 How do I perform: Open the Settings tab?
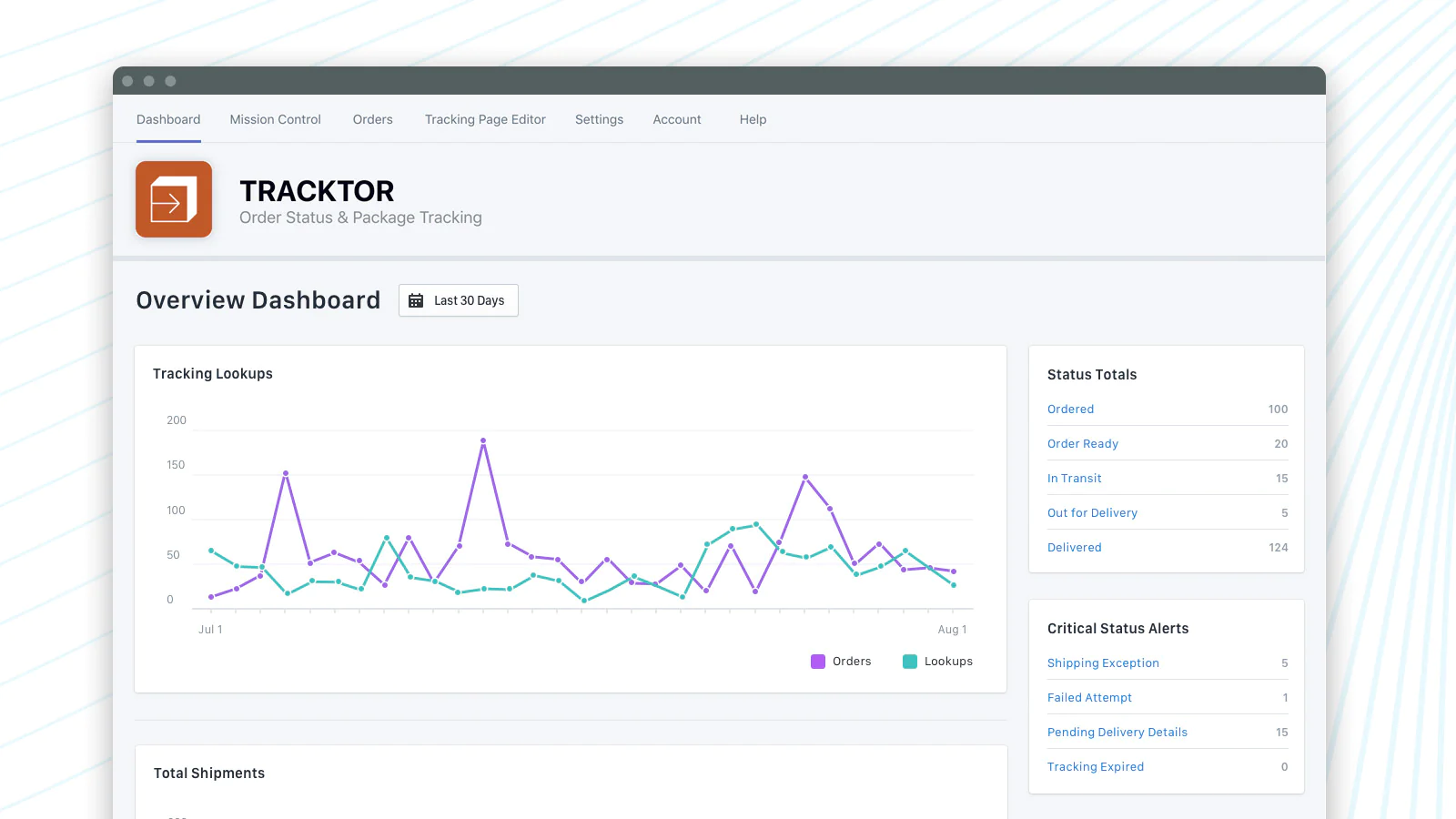[599, 119]
